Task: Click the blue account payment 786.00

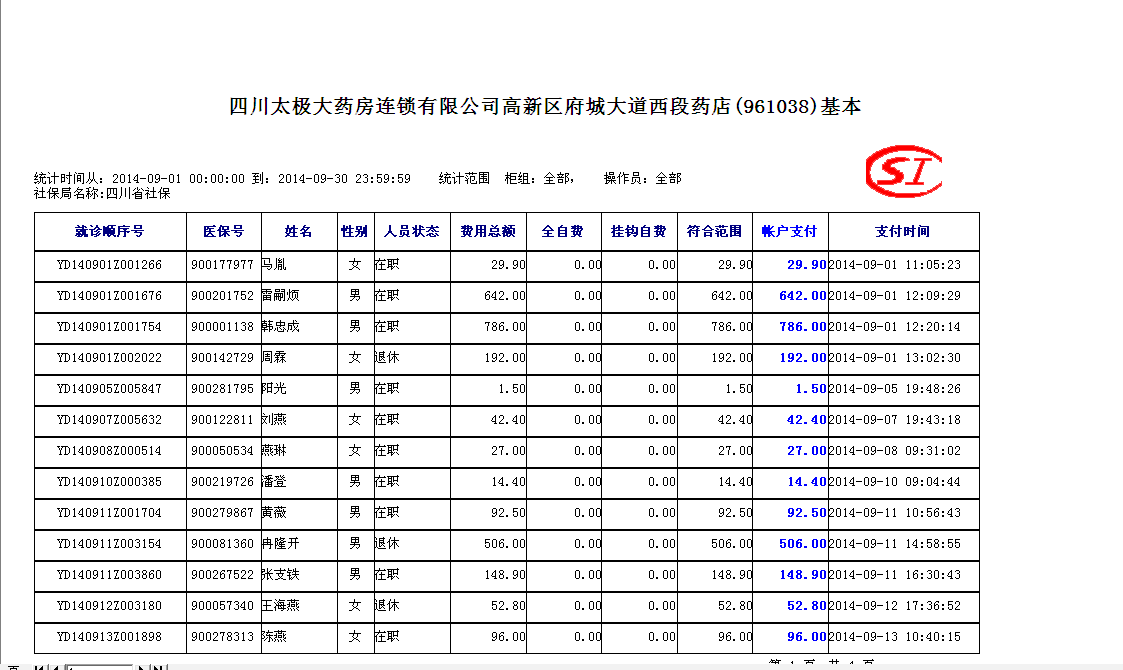Action: tap(803, 327)
